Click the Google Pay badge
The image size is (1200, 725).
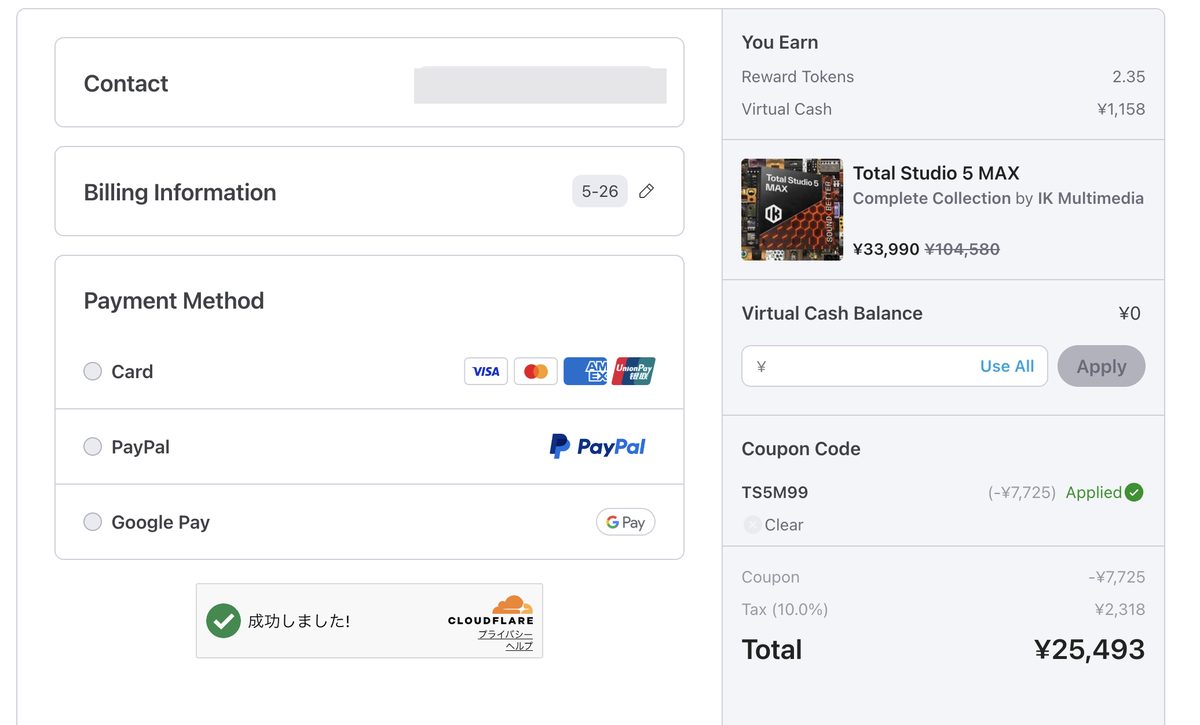626,522
